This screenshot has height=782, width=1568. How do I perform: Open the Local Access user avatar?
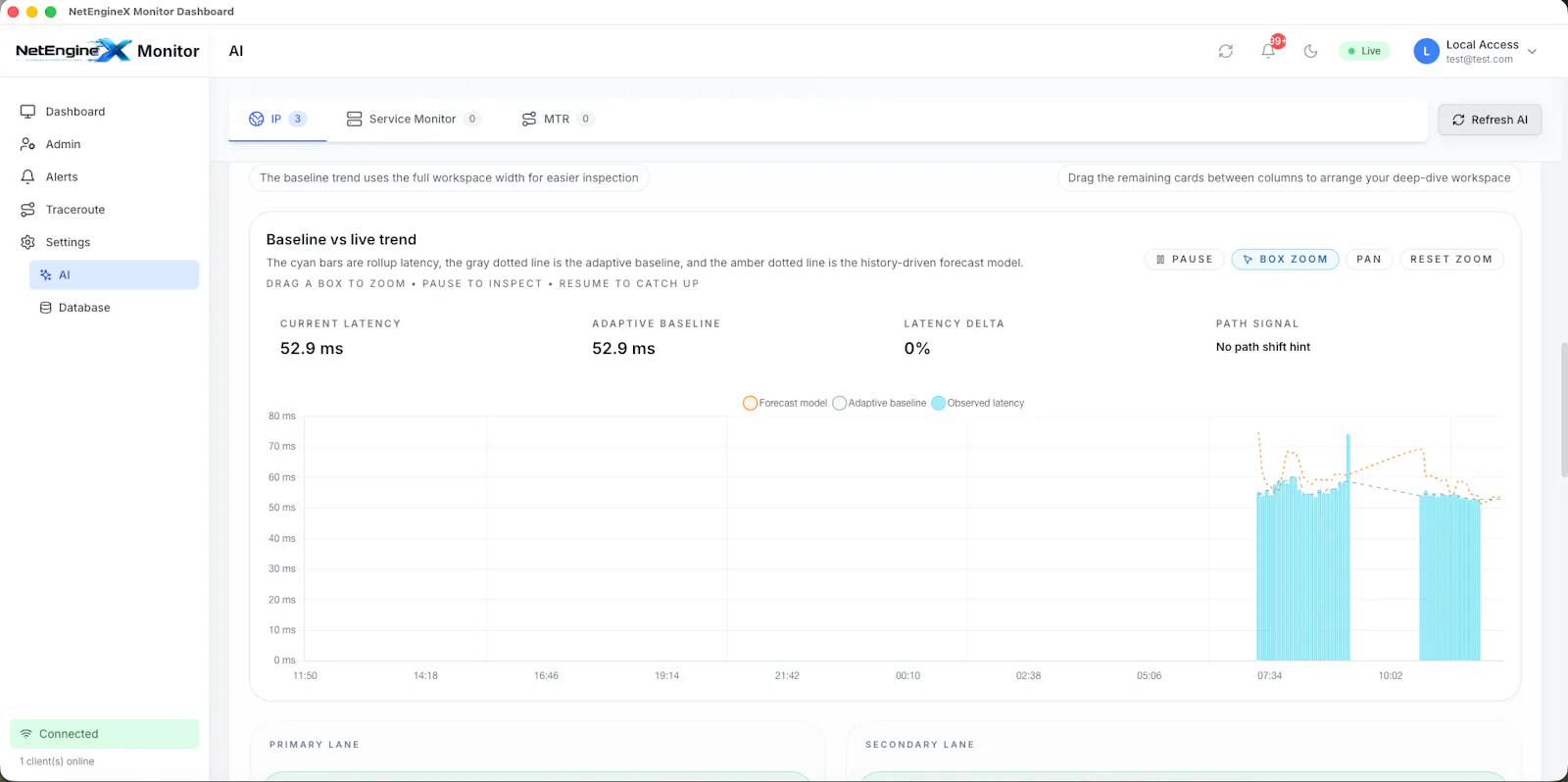click(1426, 51)
